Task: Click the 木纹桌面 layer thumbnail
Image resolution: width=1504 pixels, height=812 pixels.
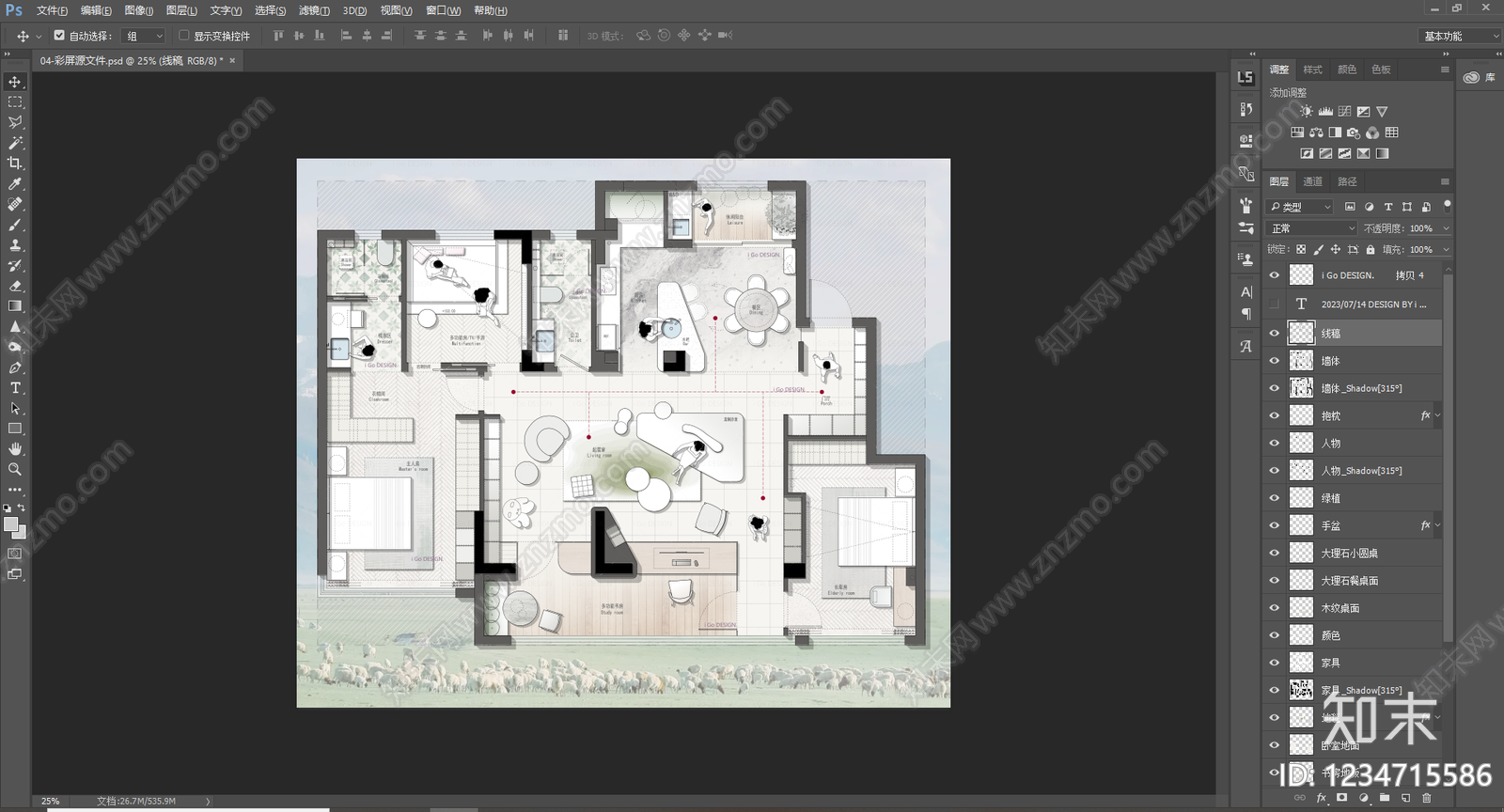Action: [1301, 608]
